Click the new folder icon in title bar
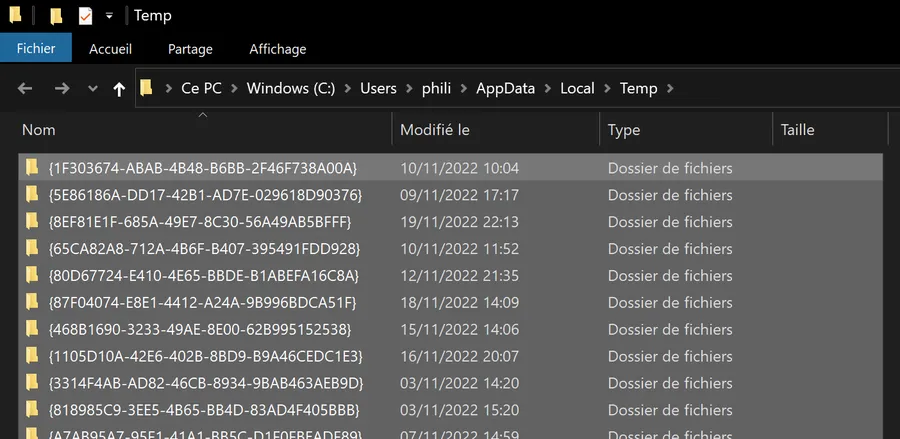 (55, 16)
